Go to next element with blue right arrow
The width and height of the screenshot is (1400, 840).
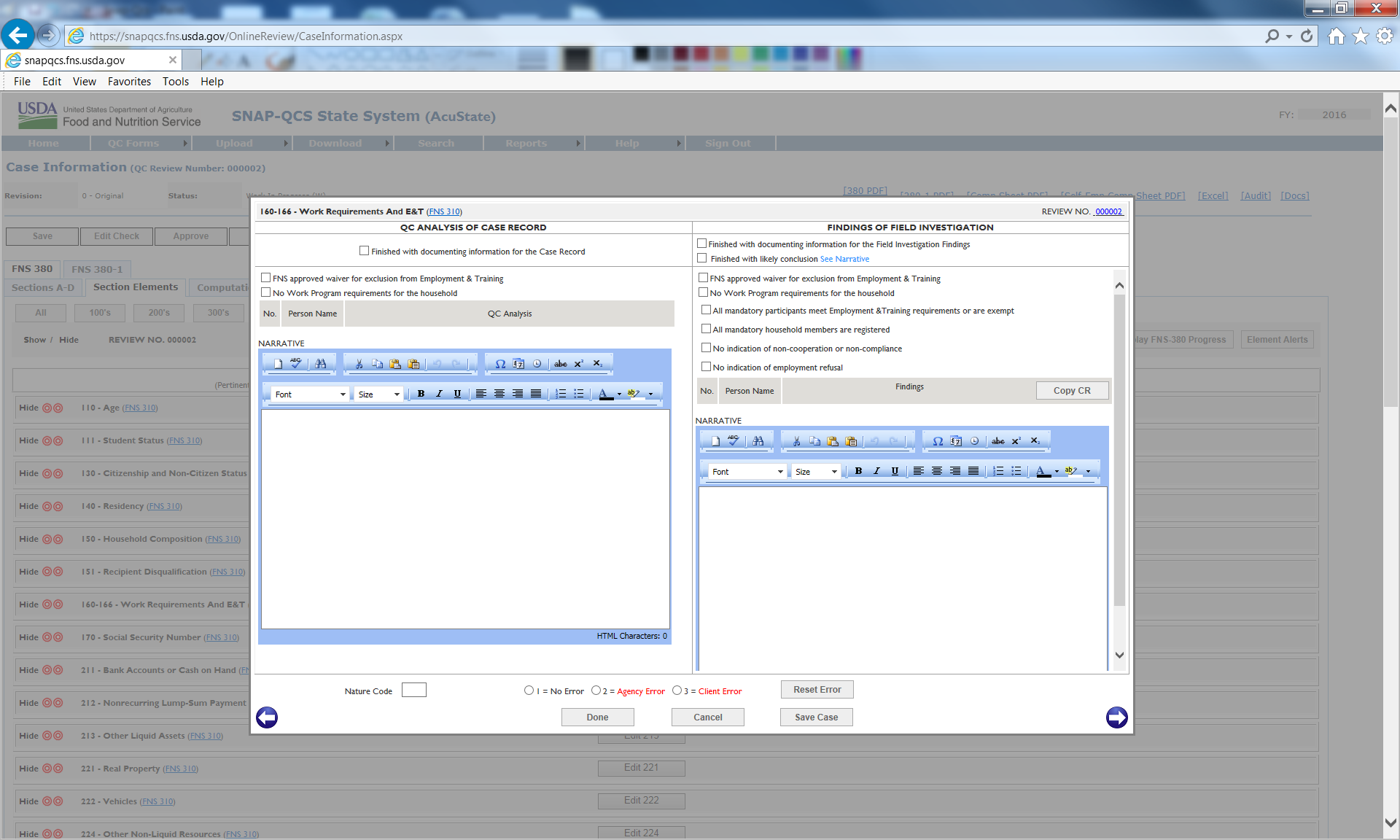[1116, 717]
